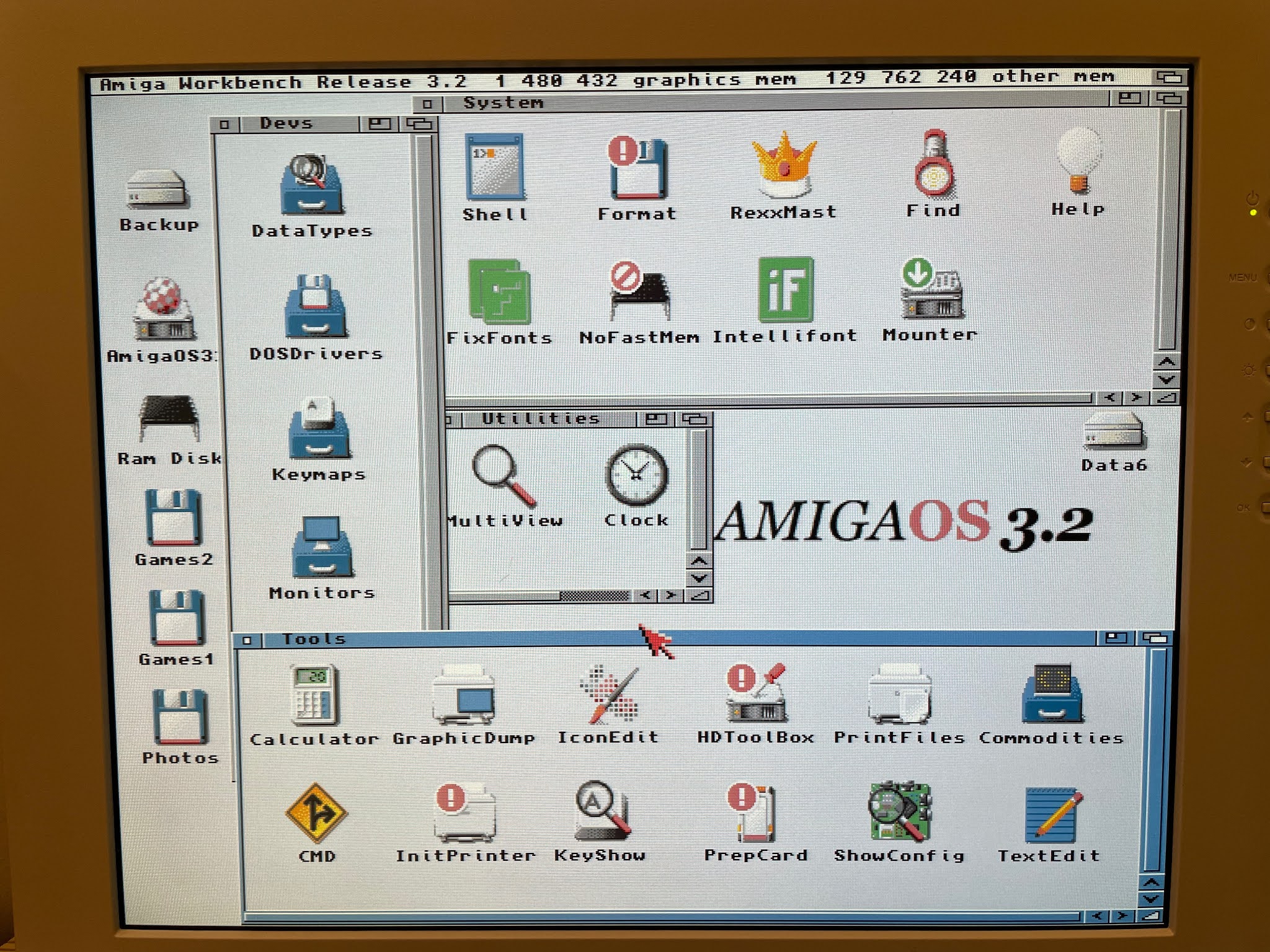
Task: Select the MultiView magnifier icon
Action: point(504,475)
